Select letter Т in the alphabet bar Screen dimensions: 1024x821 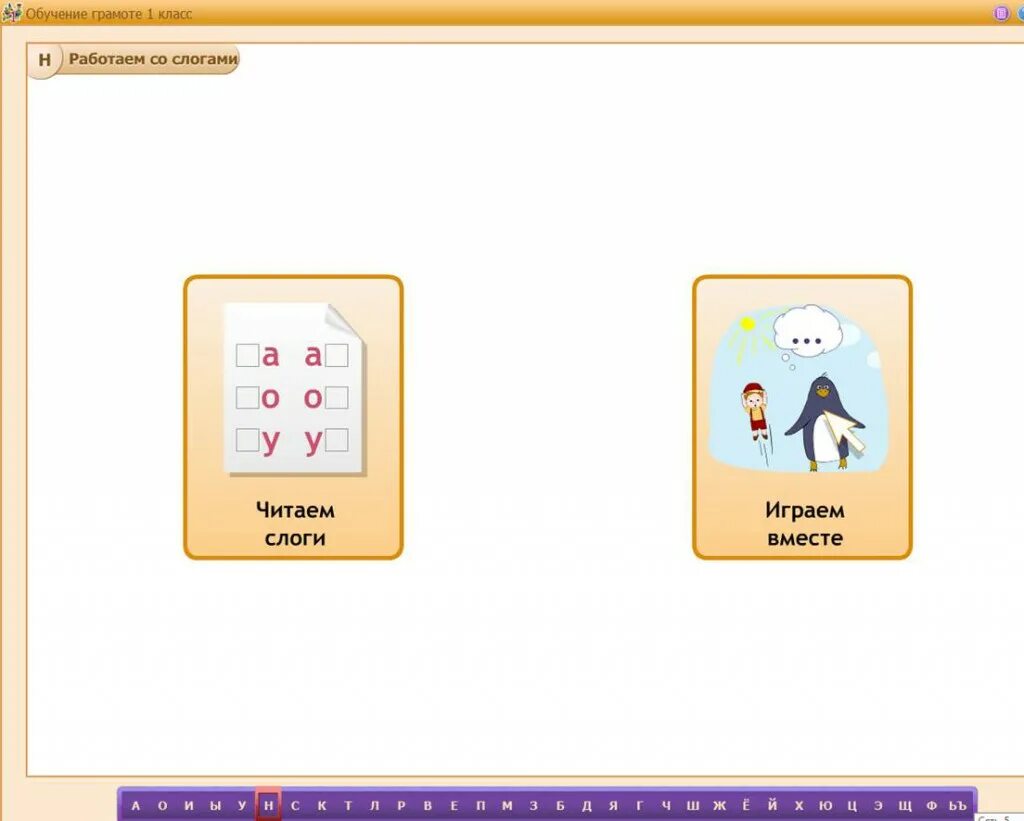pos(348,805)
